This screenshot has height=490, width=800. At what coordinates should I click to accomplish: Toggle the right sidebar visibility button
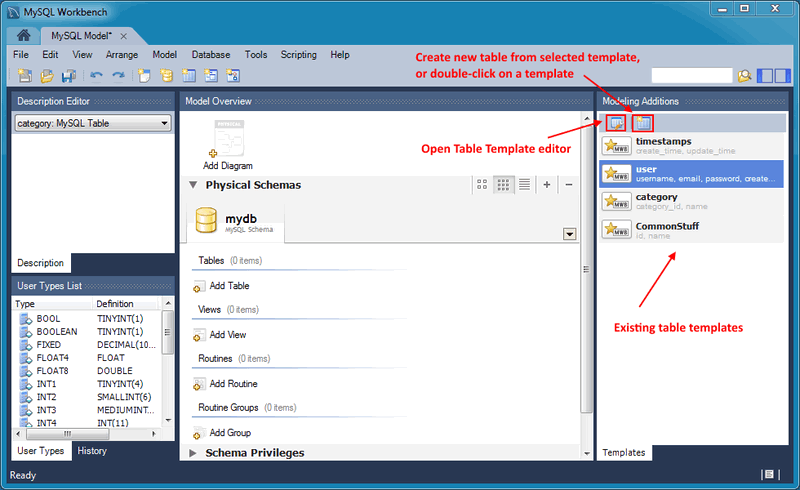click(782, 76)
